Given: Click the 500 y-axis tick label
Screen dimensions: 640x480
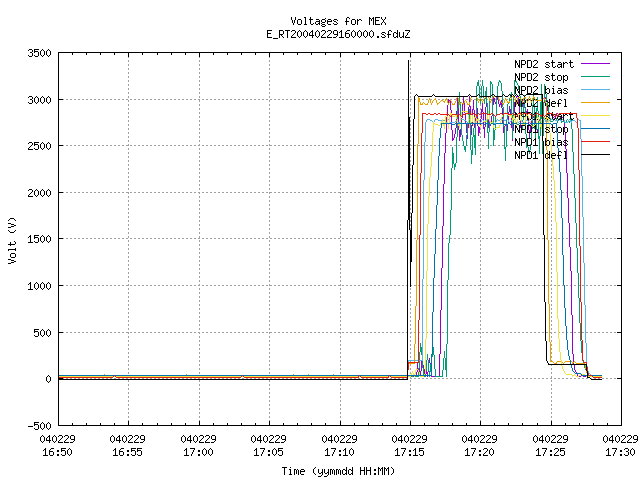Looking at the screenshot, I should 43,333.
